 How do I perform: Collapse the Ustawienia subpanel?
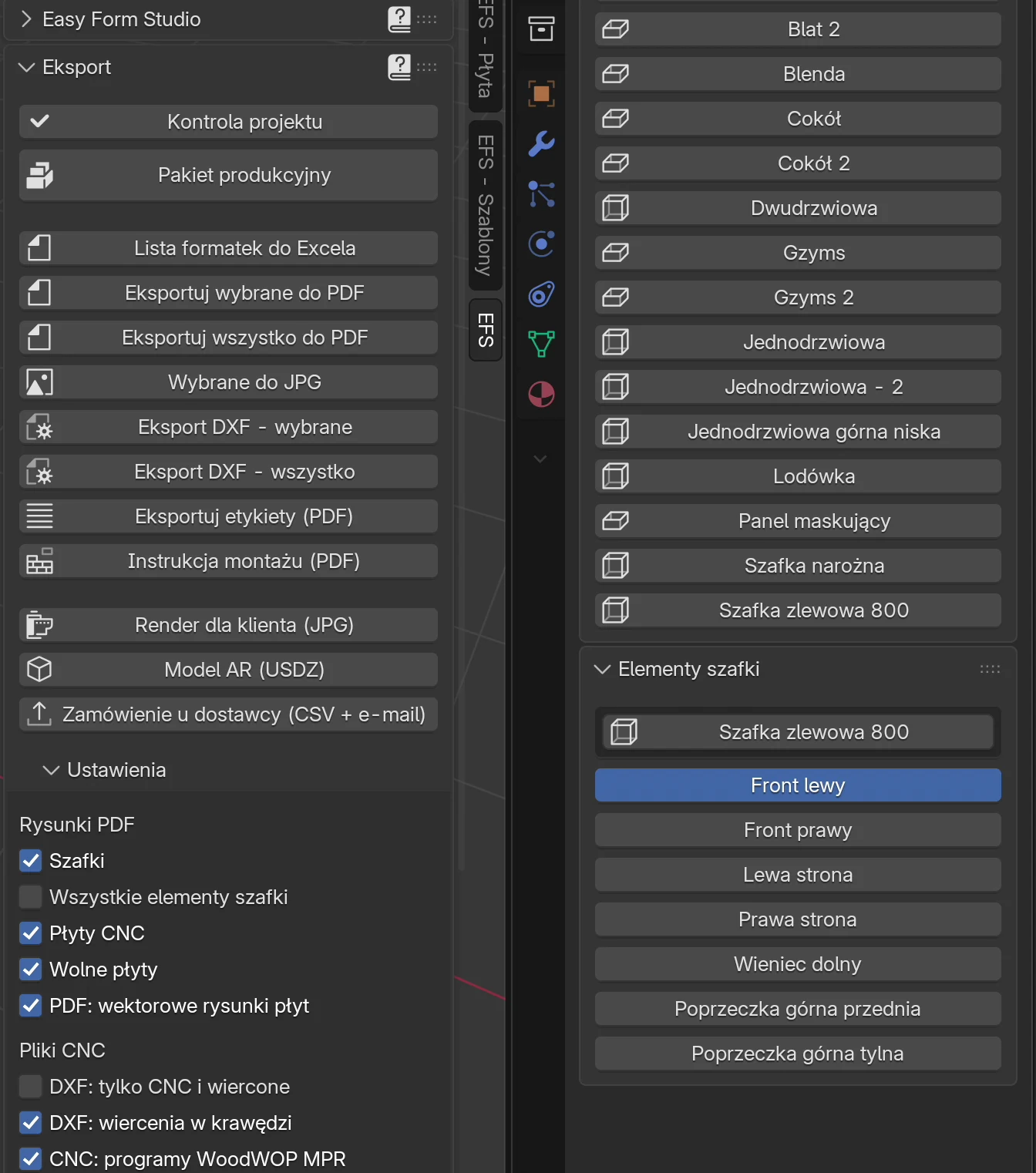(51, 770)
